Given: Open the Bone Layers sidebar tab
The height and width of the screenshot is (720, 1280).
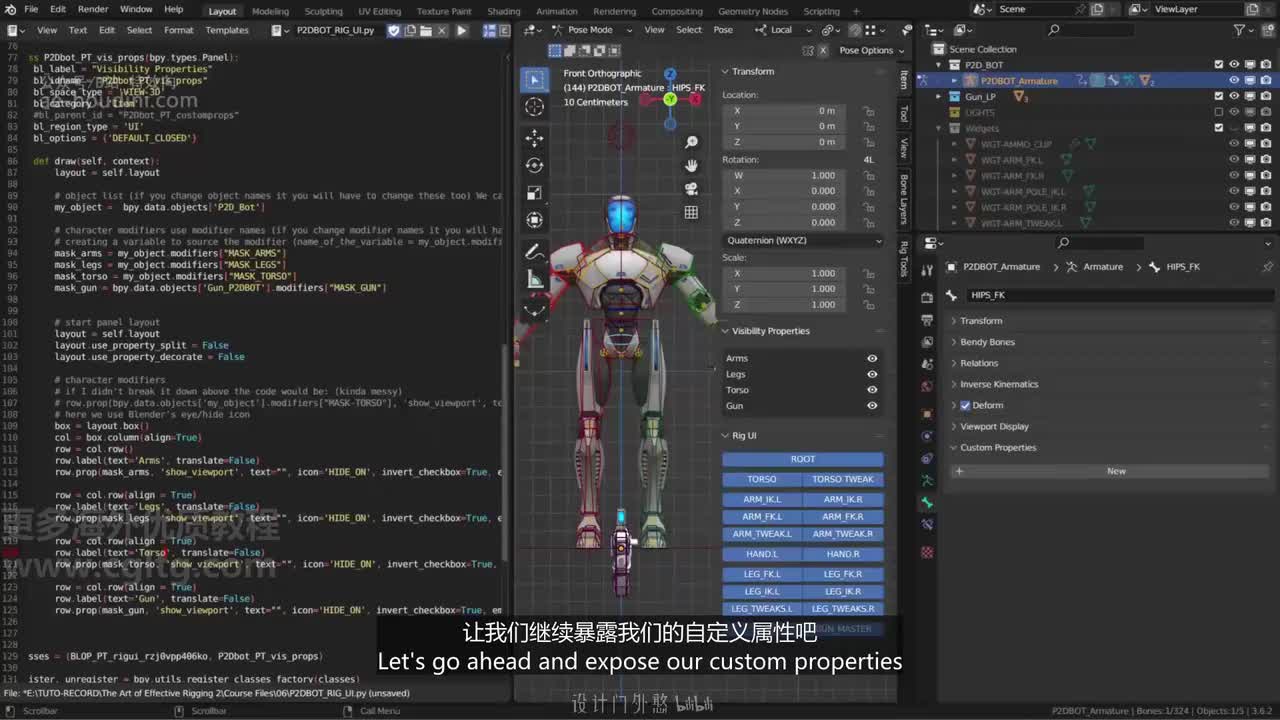Looking at the screenshot, I should (x=903, y=199).
